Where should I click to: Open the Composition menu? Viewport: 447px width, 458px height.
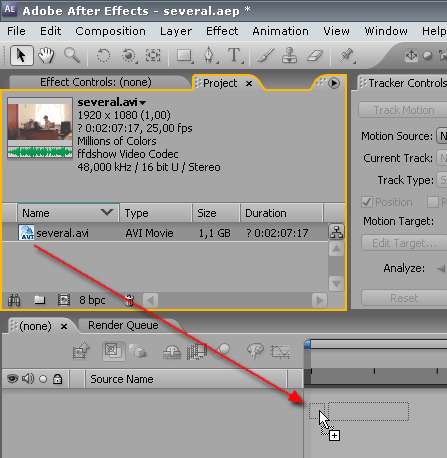[x=110, y=31]
